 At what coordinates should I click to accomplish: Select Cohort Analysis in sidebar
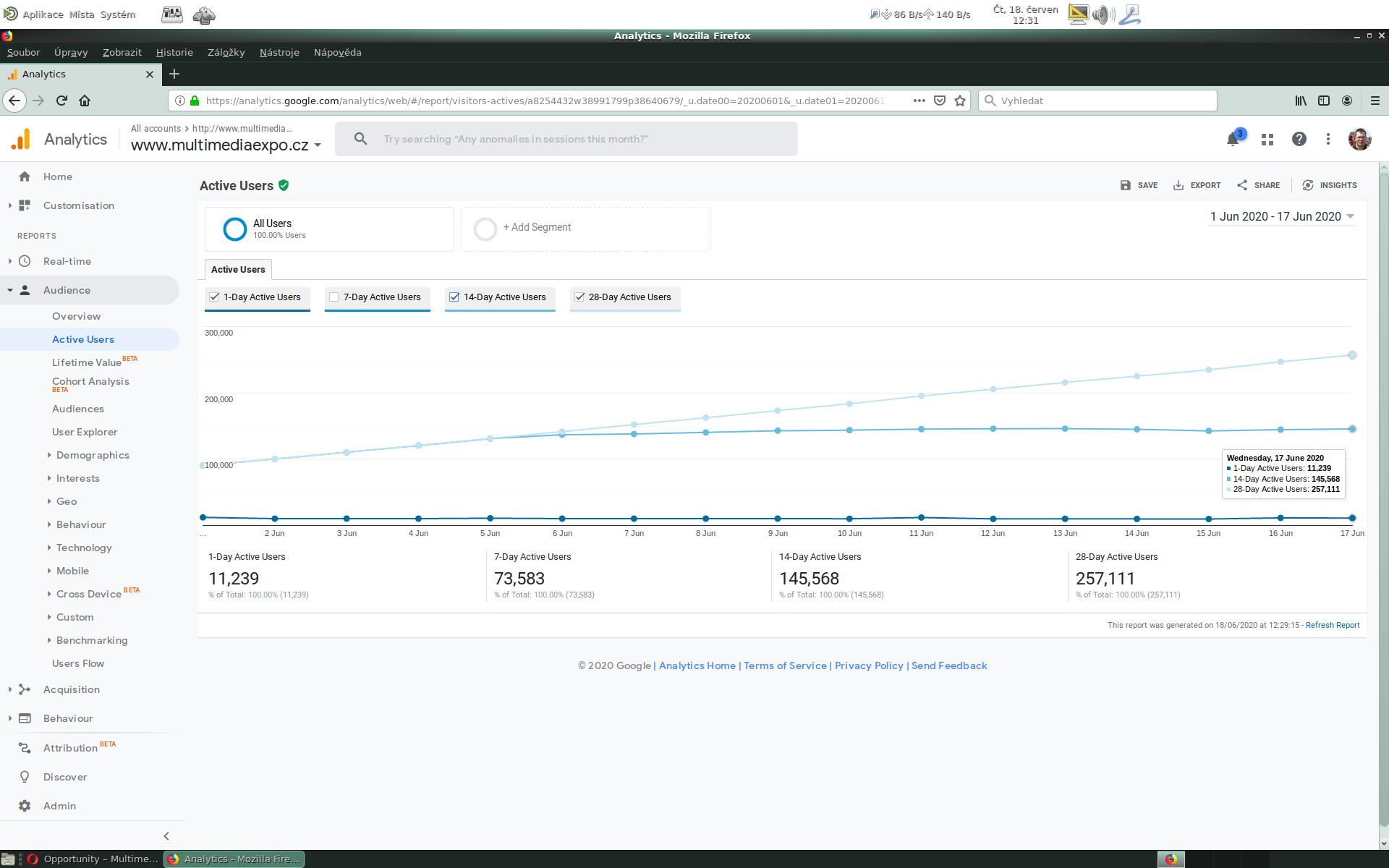coord(90,381)
